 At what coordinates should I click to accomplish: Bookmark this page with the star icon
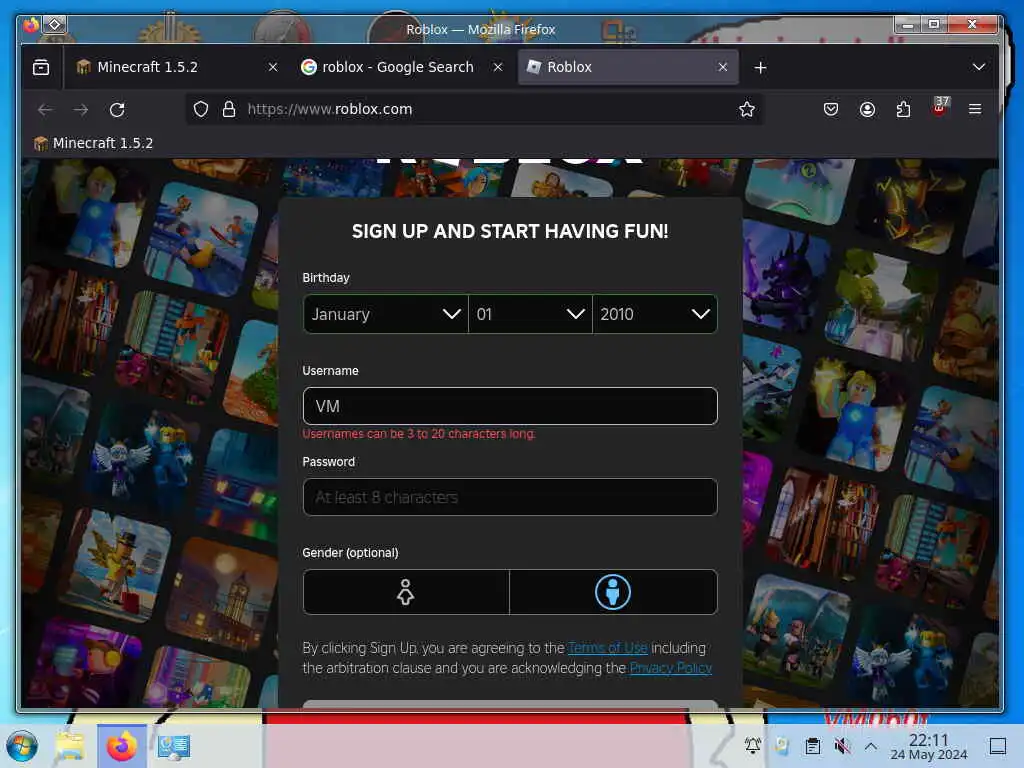tap(746, 109)
